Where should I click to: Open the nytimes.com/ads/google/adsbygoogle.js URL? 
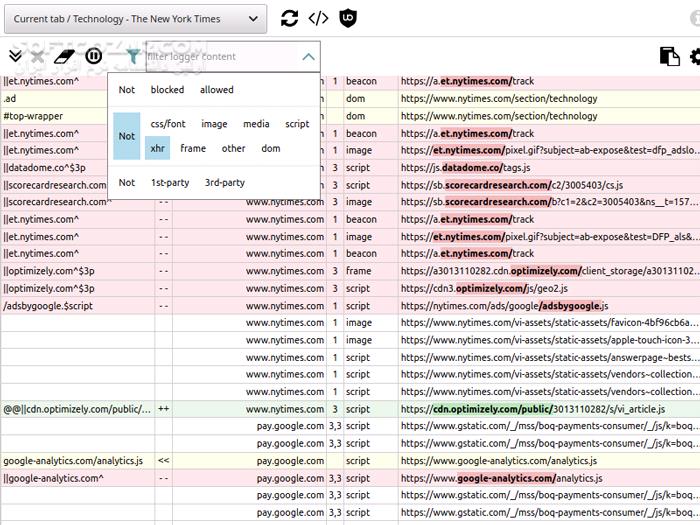pyautogui.click(x=504, y=306)
